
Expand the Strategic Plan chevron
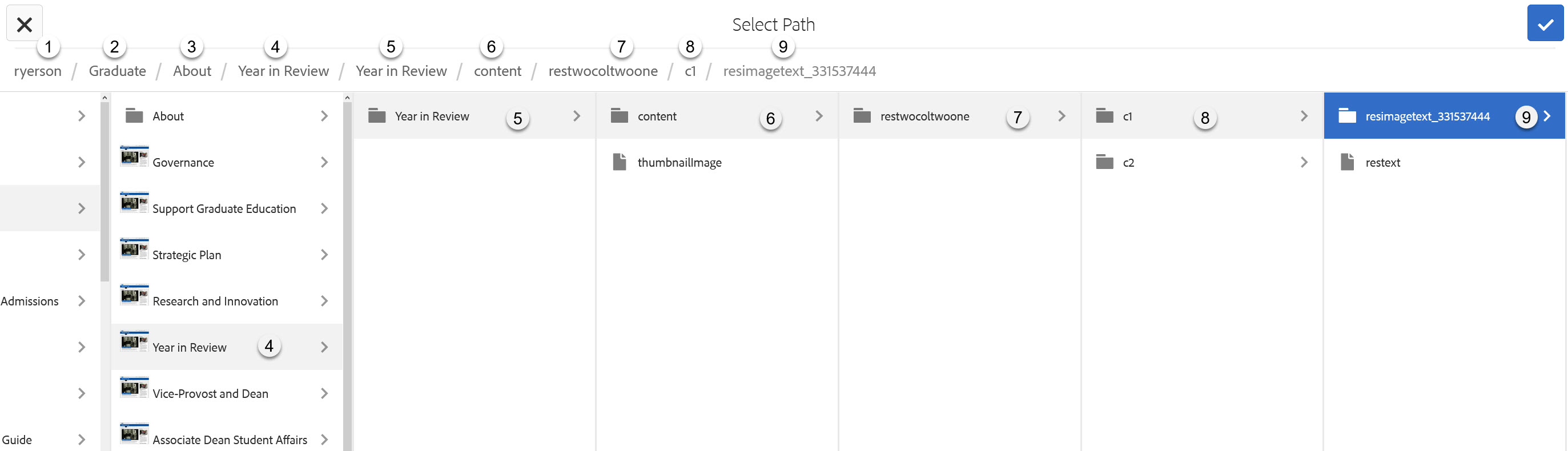point(324,255)
